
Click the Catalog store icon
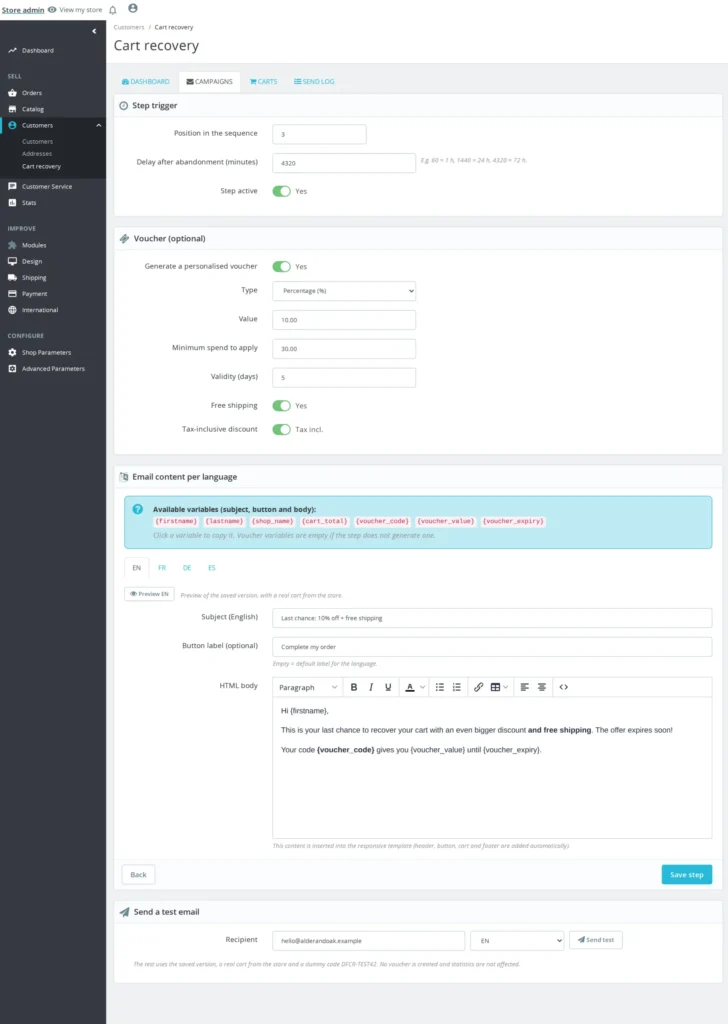(12, 109)
